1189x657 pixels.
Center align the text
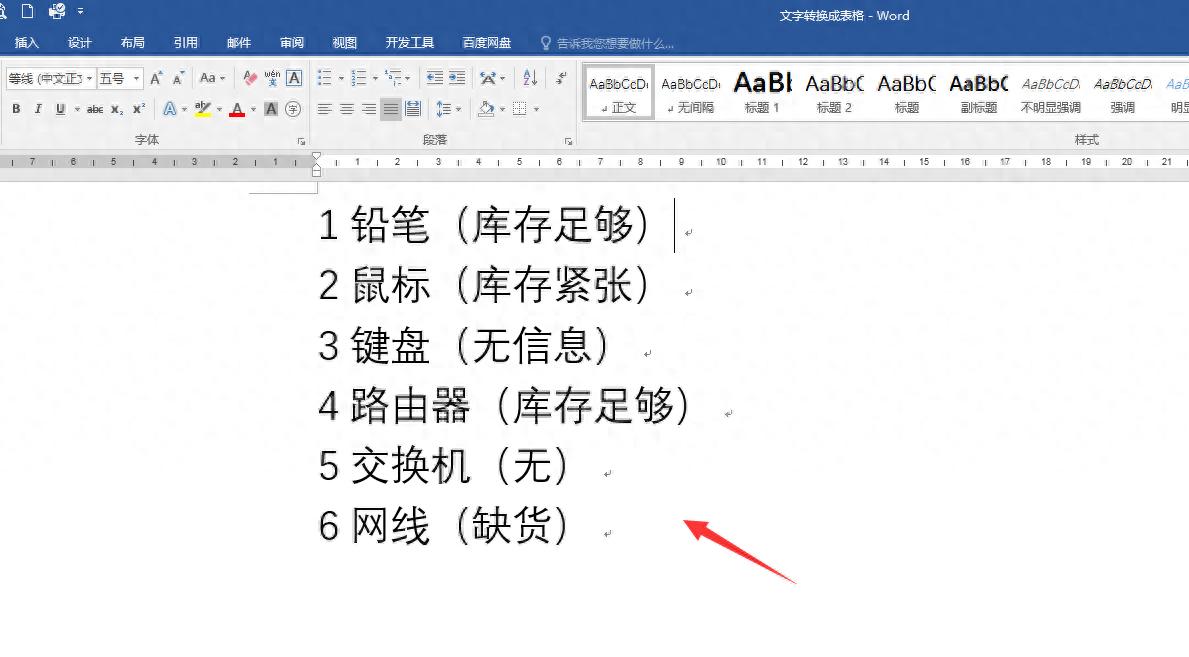click(x=347, y=109)
